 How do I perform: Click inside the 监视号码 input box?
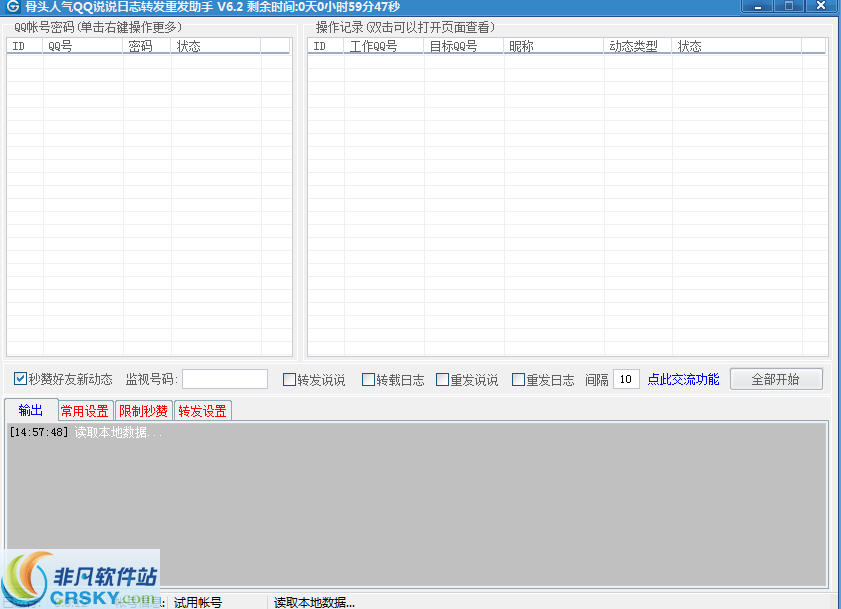click(224, 379)
